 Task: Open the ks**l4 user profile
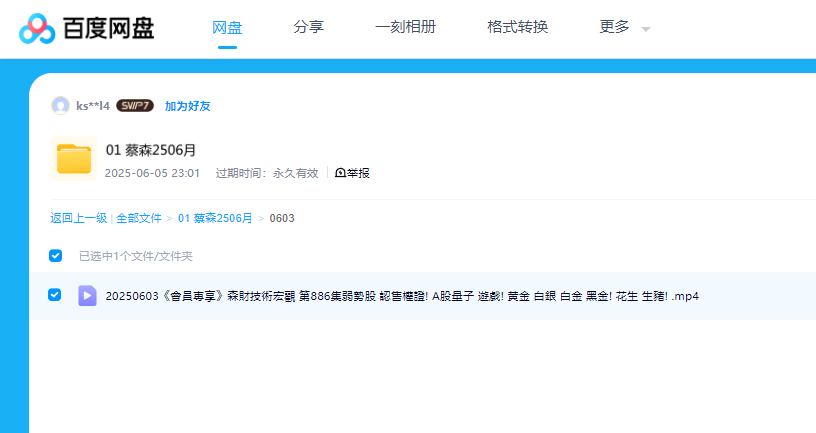pos(93,106)
